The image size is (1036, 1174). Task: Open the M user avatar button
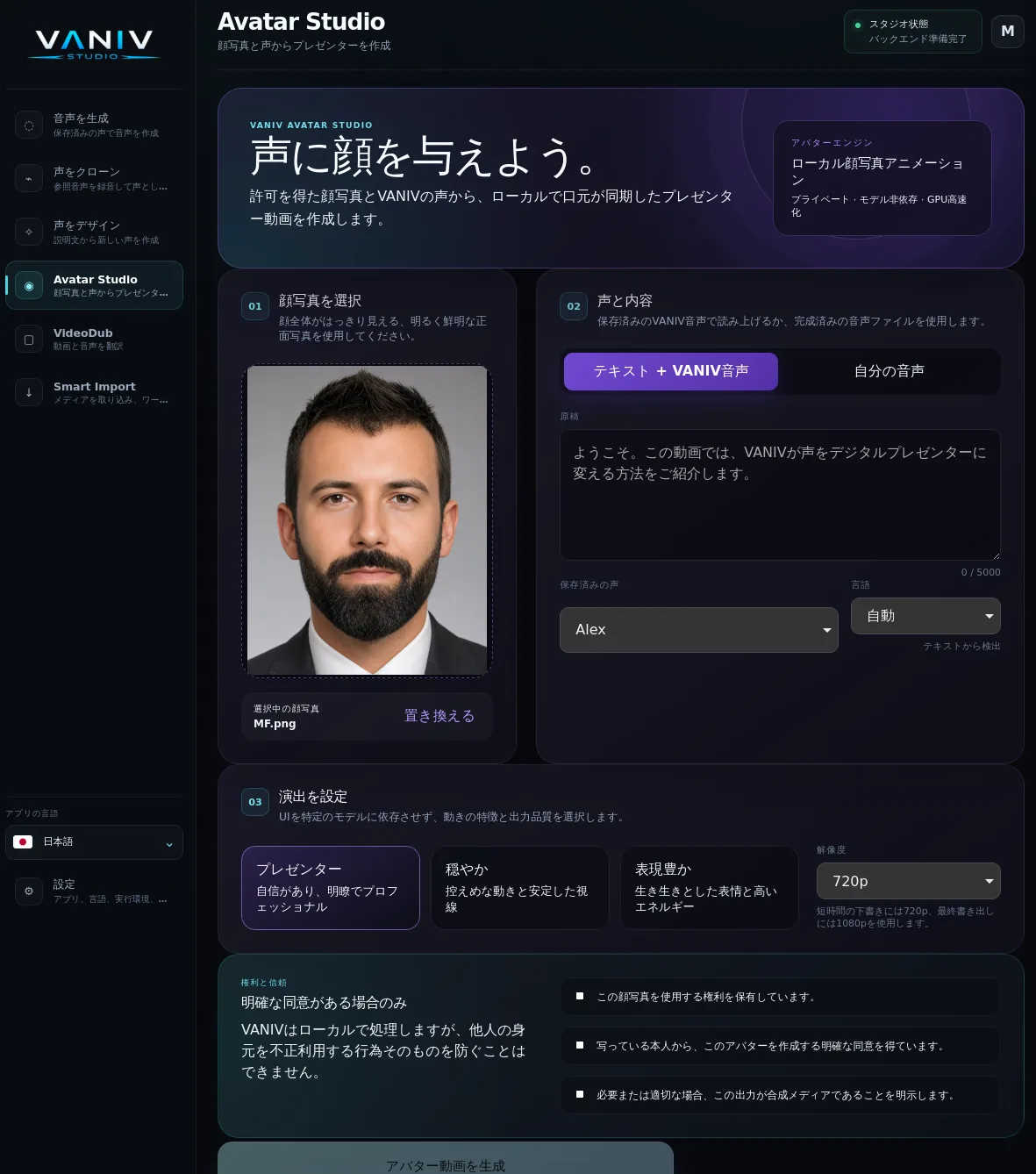pyautogui.click(x=1008, y=31)
